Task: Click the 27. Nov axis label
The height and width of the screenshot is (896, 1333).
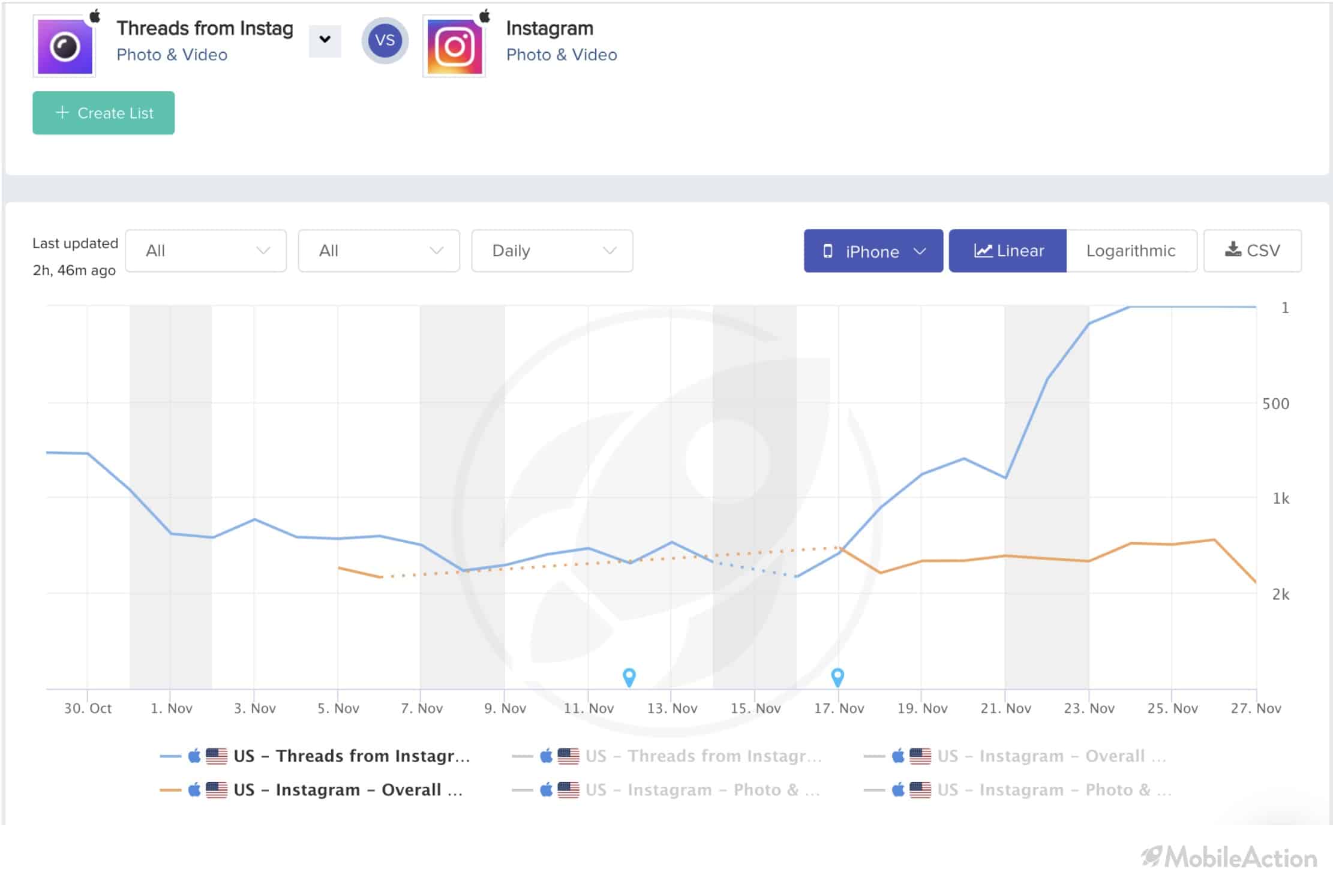Action: click(1256, 708)
